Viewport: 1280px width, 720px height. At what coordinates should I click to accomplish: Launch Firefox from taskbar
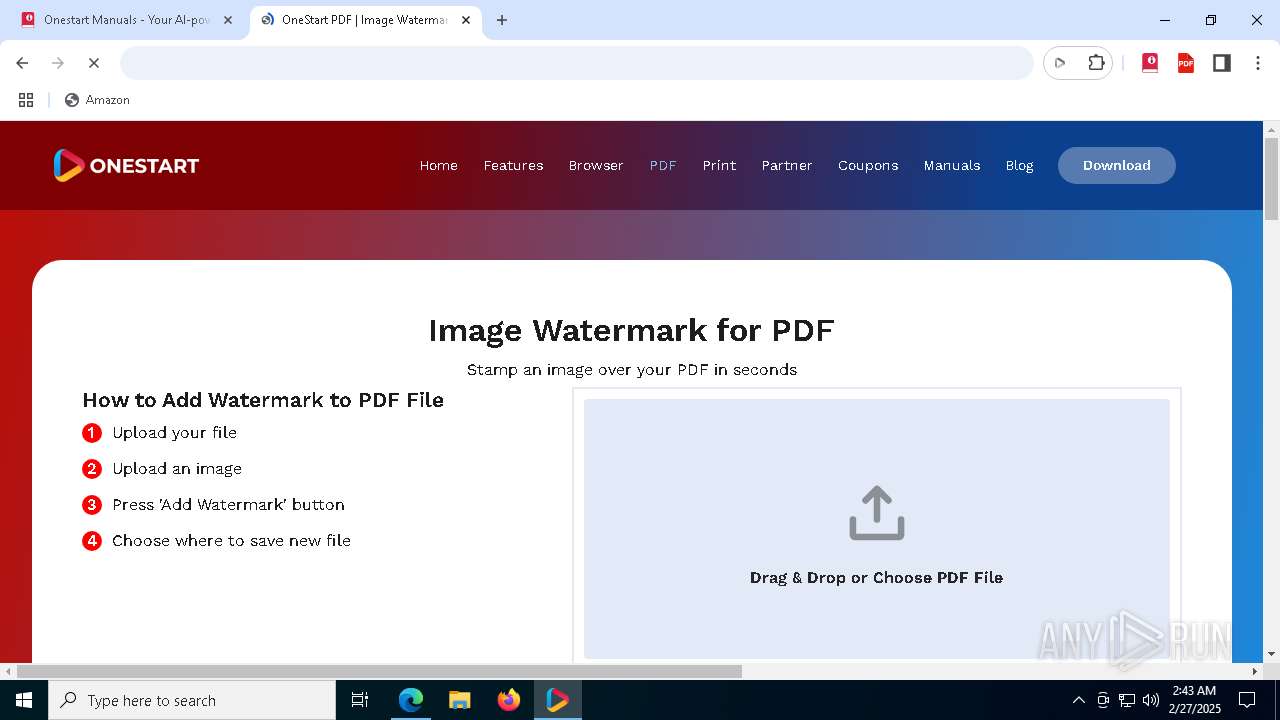[x=509, y=700]
